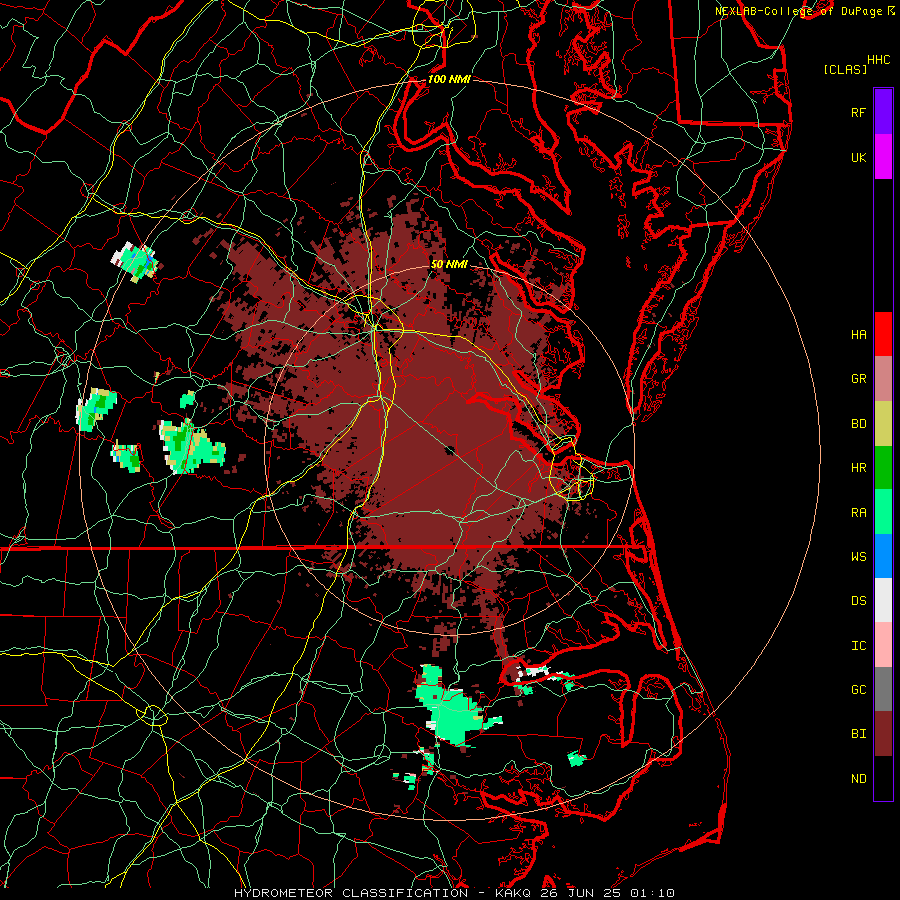Select the GR pink legend swatch

[883, 379]
